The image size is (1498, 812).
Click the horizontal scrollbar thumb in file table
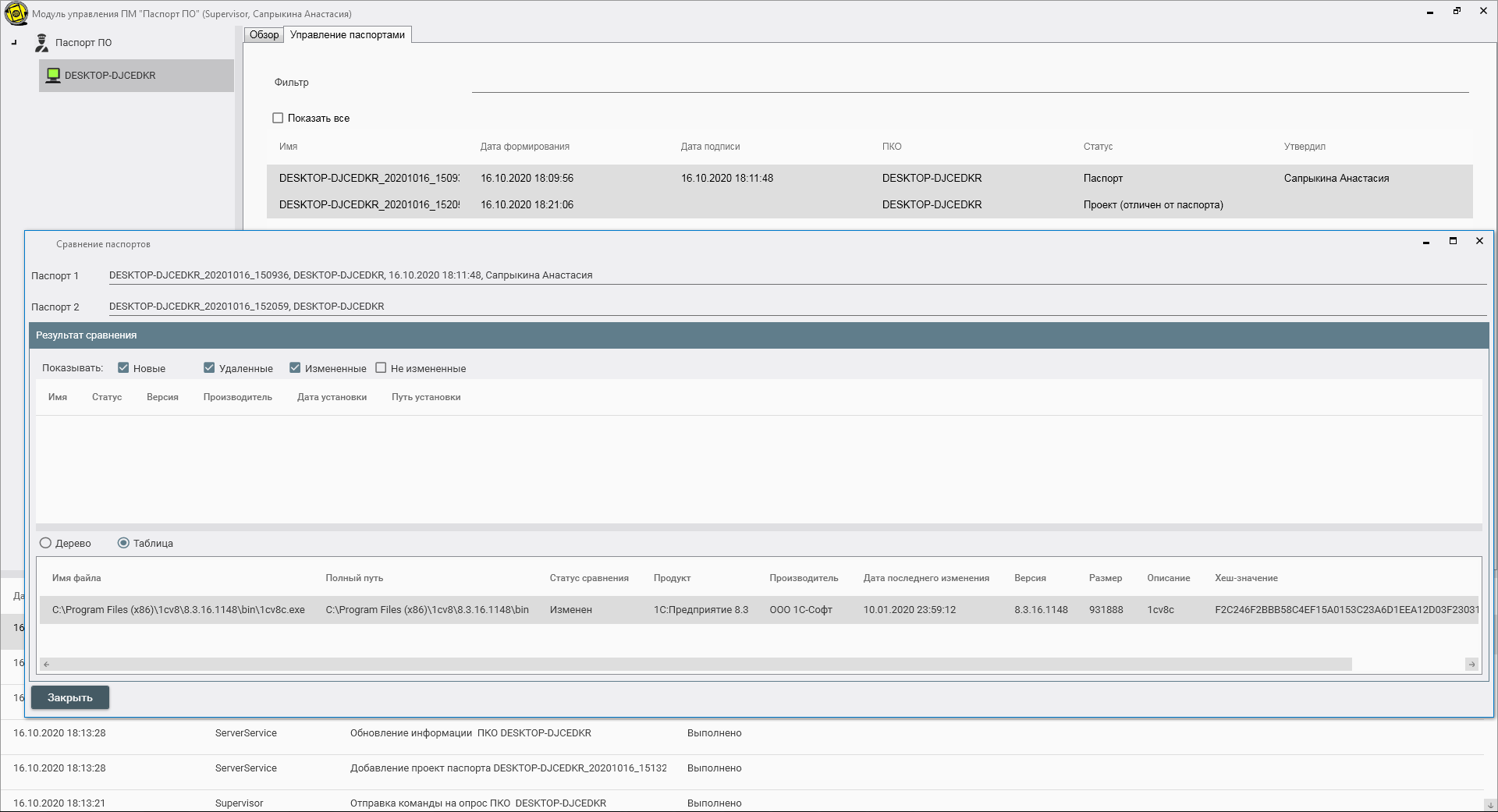[x=701, y=665]
